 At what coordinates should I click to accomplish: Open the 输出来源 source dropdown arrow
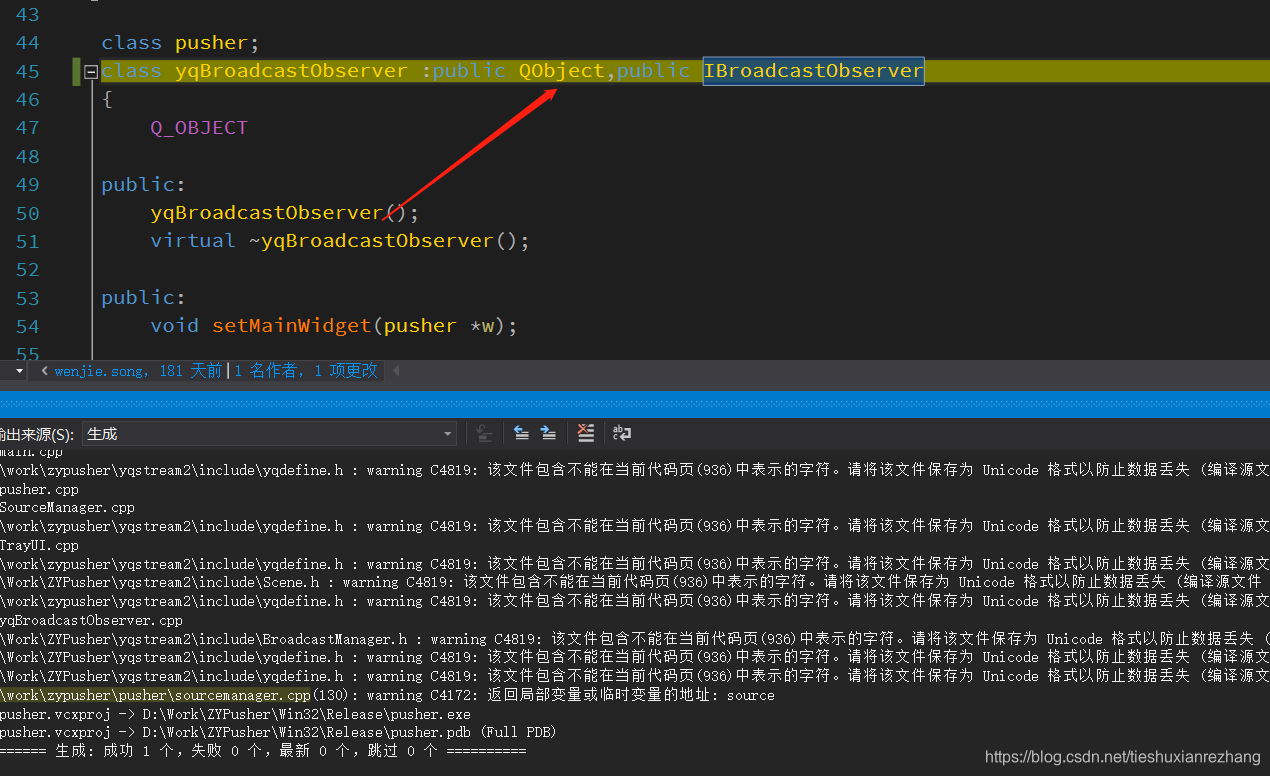(447, 433)
